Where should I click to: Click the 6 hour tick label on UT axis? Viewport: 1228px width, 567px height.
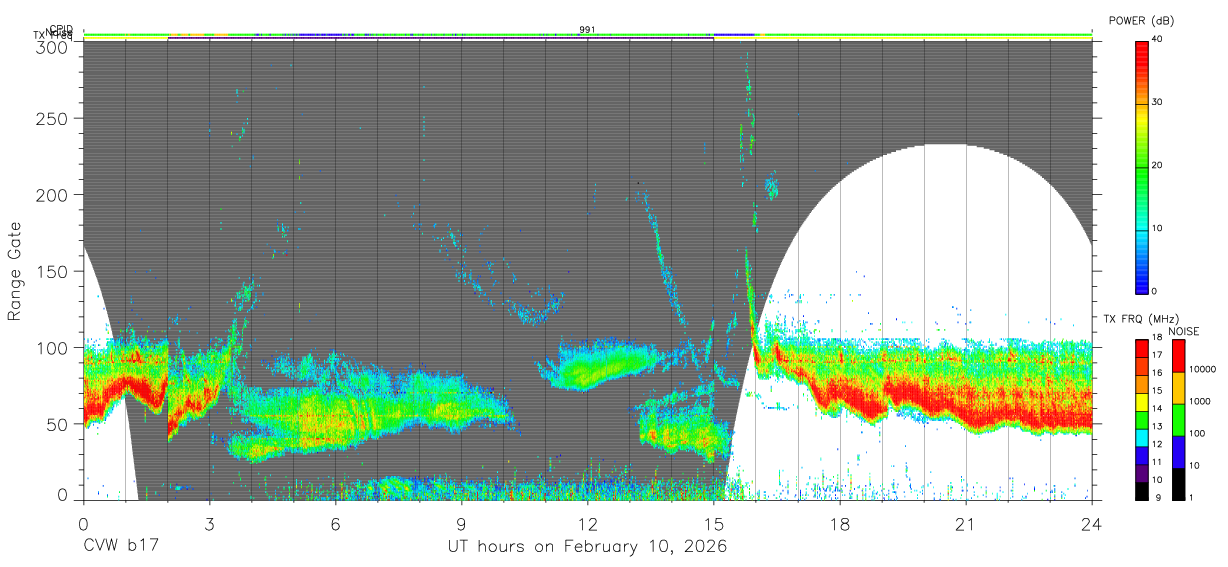pyautogui.click(x=335, y=523)
